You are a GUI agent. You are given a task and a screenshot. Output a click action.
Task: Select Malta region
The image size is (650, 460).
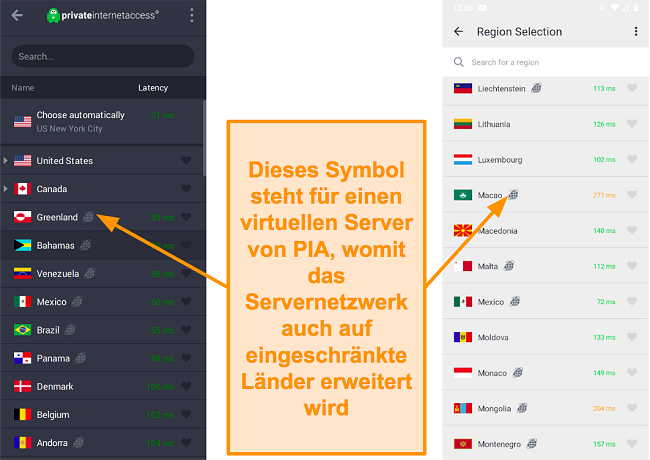pos(546,266)
